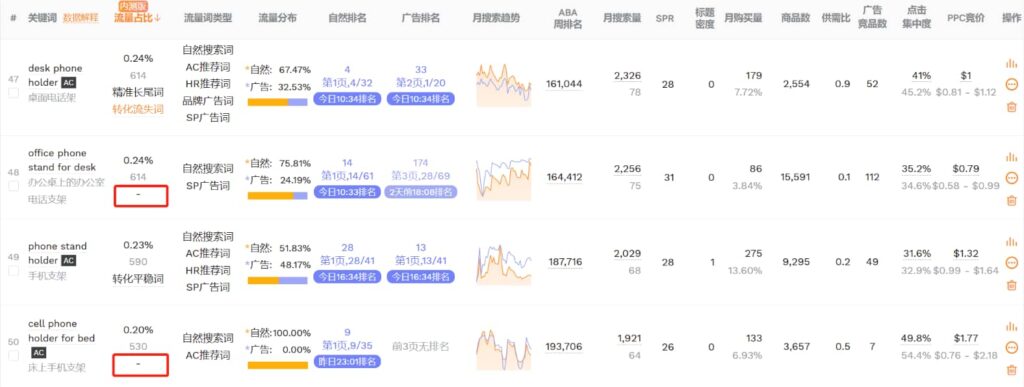Click natural rank 第1页,14/61 in row 48
1024x387 pixels.
click(347, 176)
